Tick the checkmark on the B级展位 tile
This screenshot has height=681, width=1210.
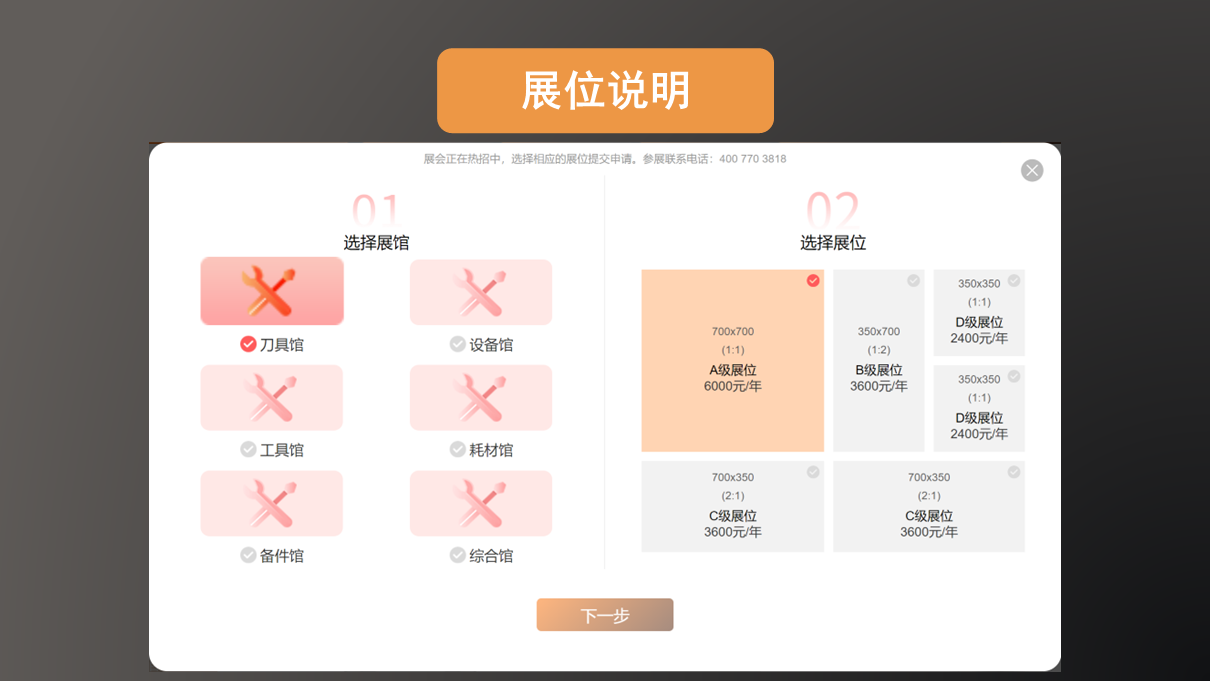click(x=913, y=281)
